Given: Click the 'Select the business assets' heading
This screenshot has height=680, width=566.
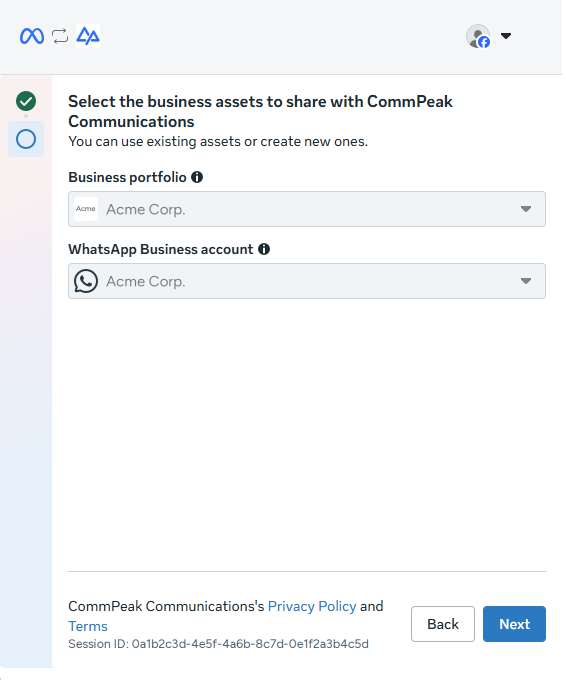Looking at the screenshot, I should [260, 111].
